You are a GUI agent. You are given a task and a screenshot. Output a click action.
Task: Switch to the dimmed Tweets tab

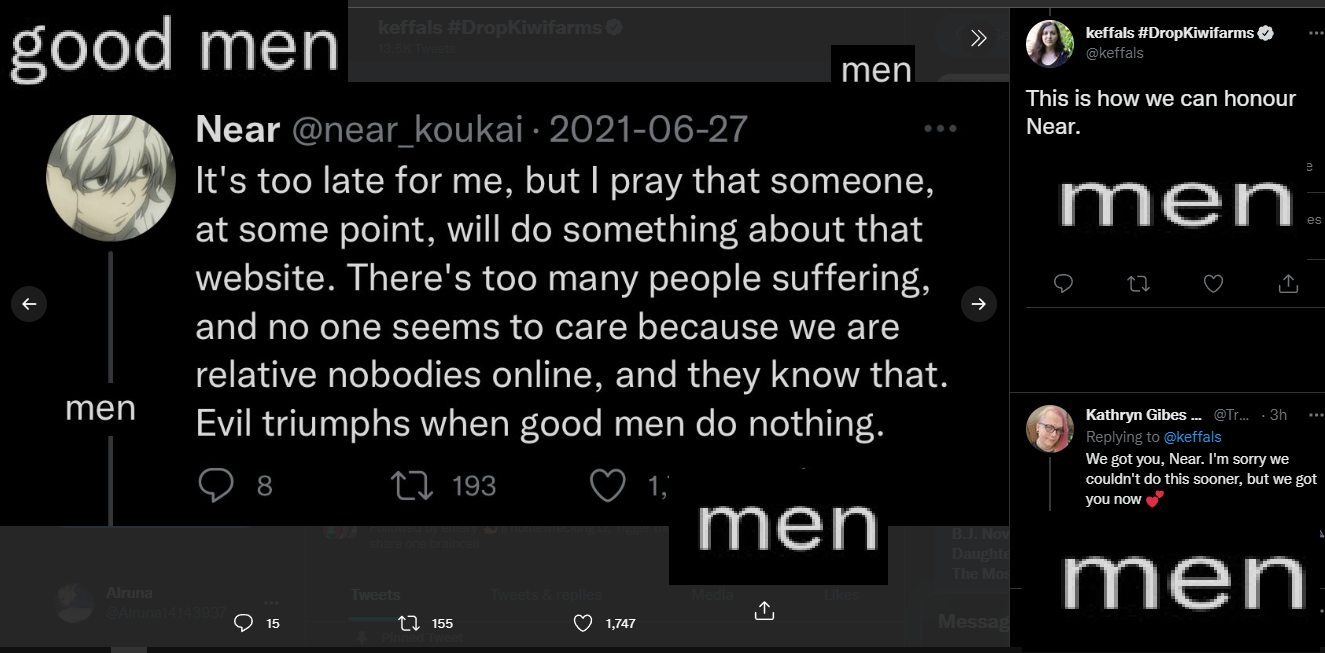375,595
